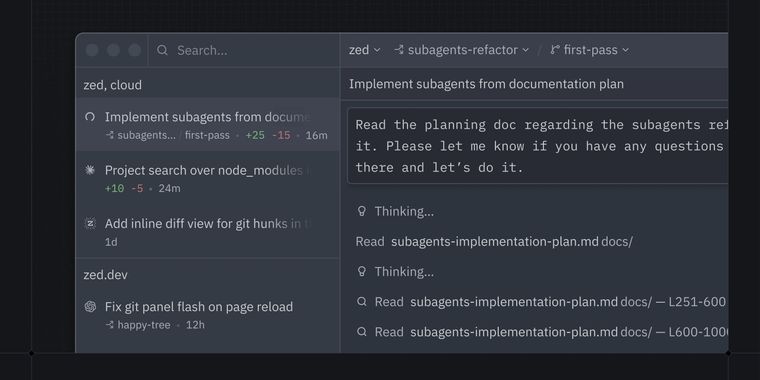Click the lightbulb icon of first Thinking...
The width and height of the screenshot is (760, 380).
click(x=361, y=211)
